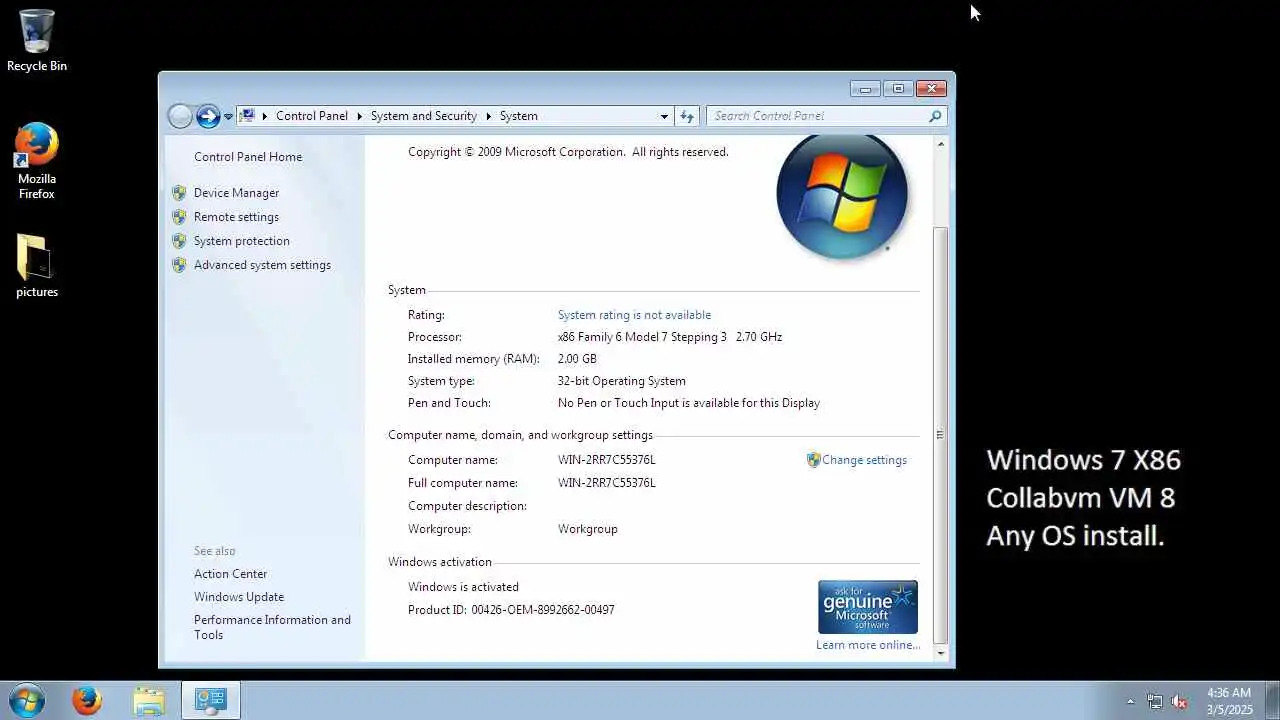Click the scrollbar up arrow

click(x=940, y=145)
